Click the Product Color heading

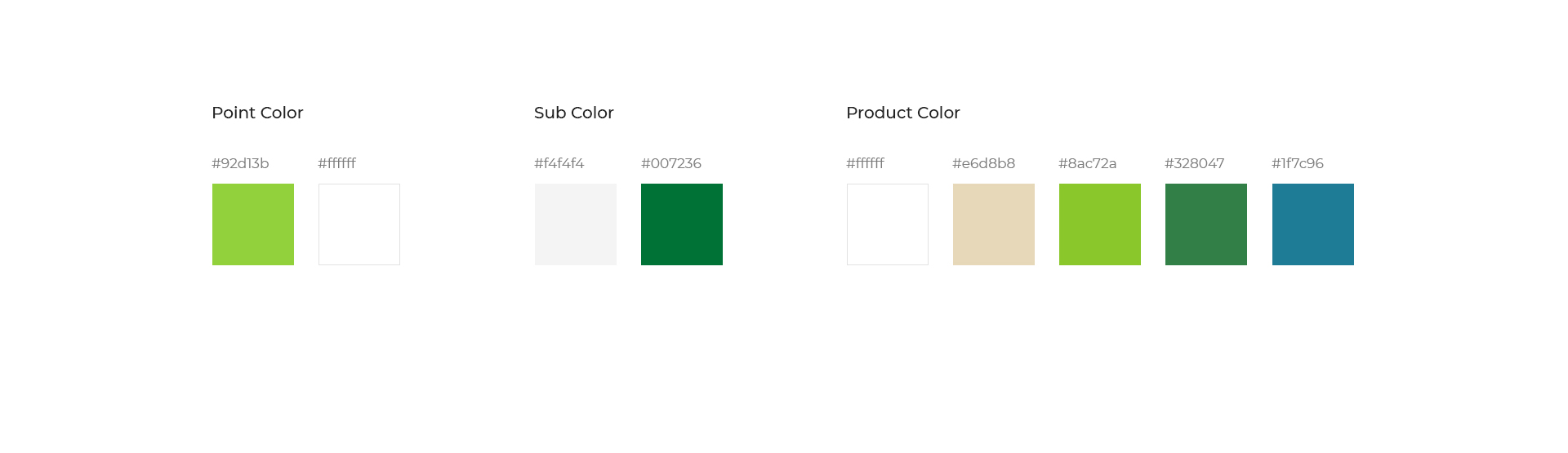[903, 113]
